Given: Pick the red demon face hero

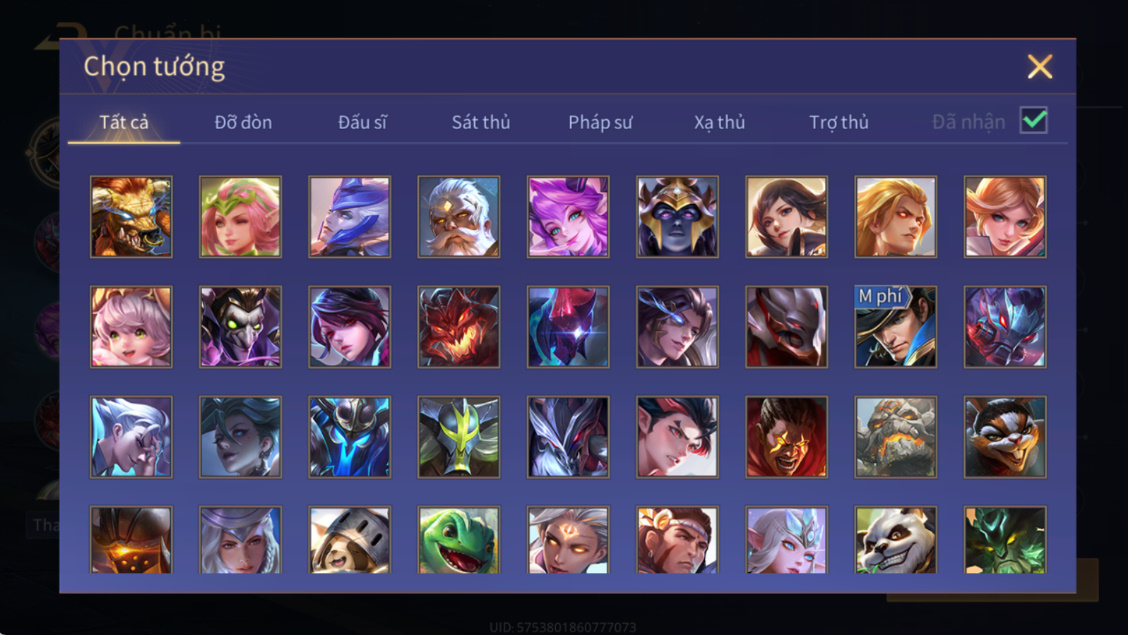Looking at the screenshot, I should point(459,326).
